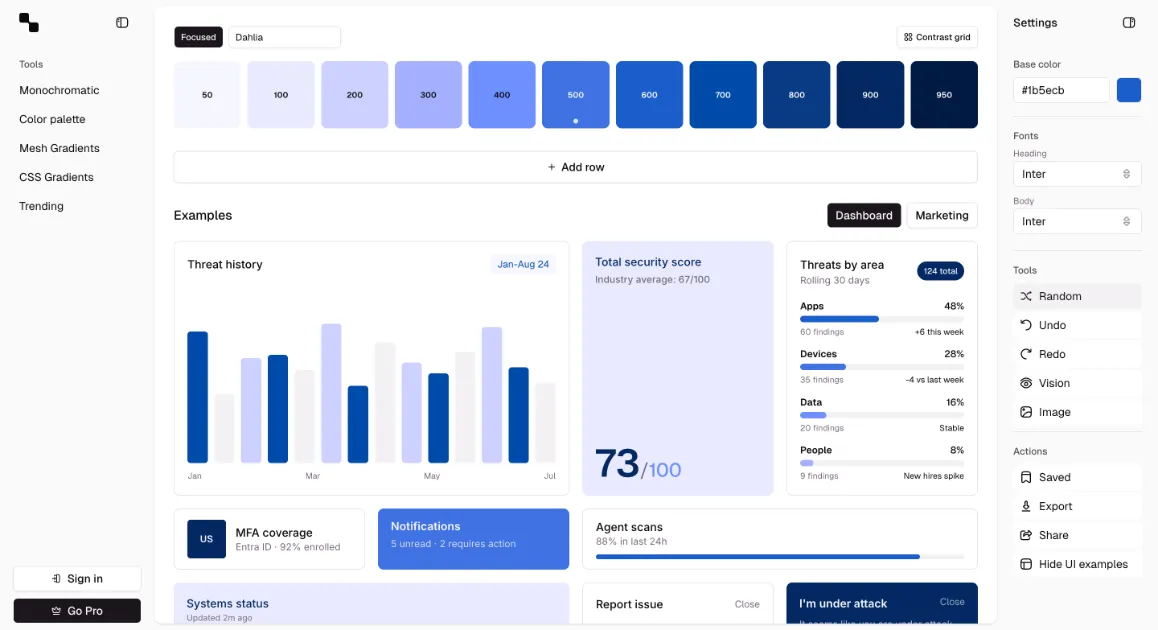The width and height of the screenshot is (1158, 630).
Task: Switch to the Marketing examples tab
Action: coord(941,215)
